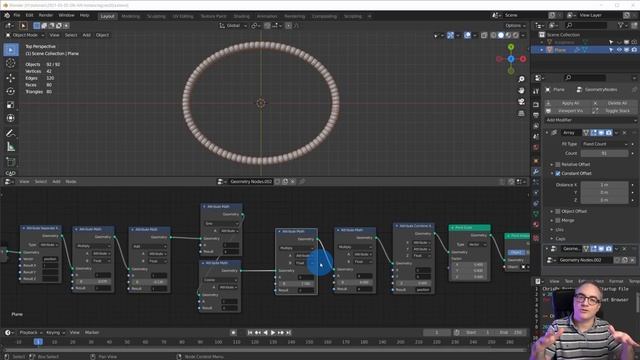
Task: Select the Move tool in viewport toolbar
Action: tap(11, 78)
